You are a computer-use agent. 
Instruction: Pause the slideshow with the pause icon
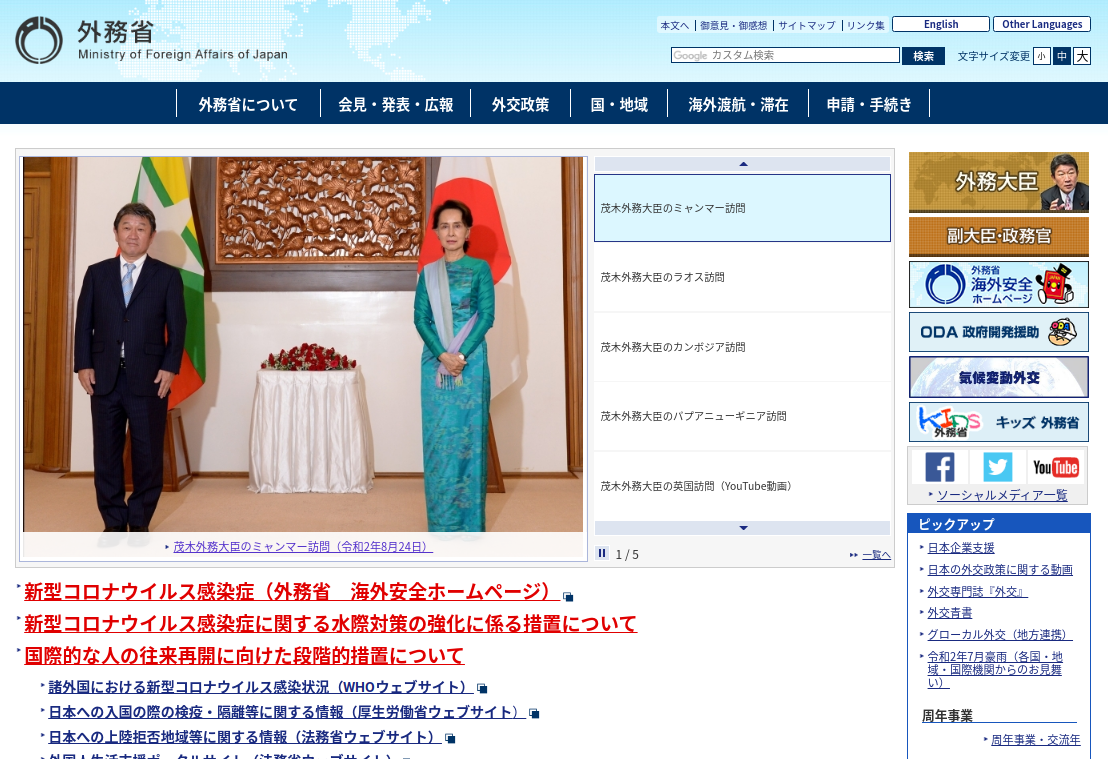(x=602, y=553)
